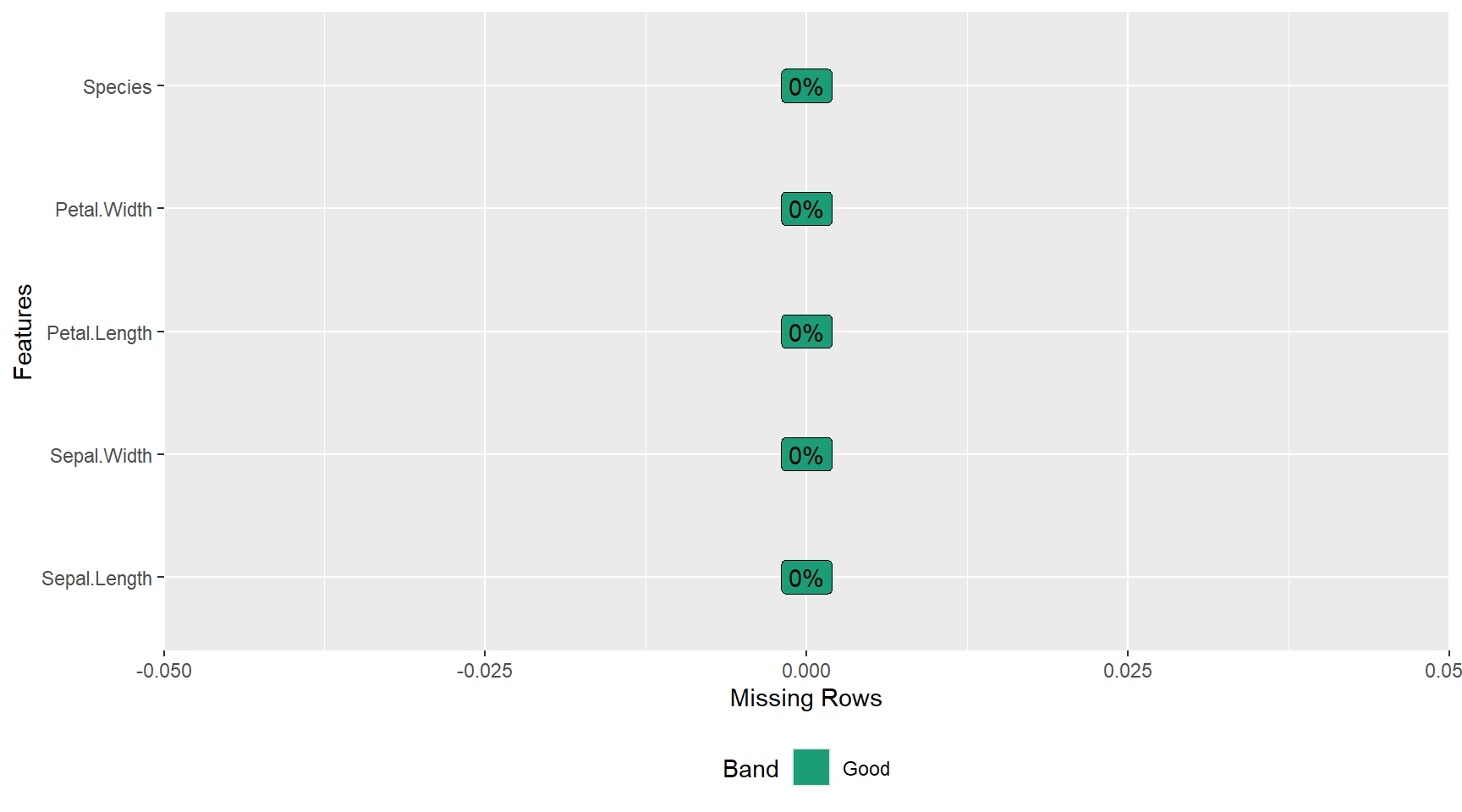Click the Species axis label

(x=117, y=87)
